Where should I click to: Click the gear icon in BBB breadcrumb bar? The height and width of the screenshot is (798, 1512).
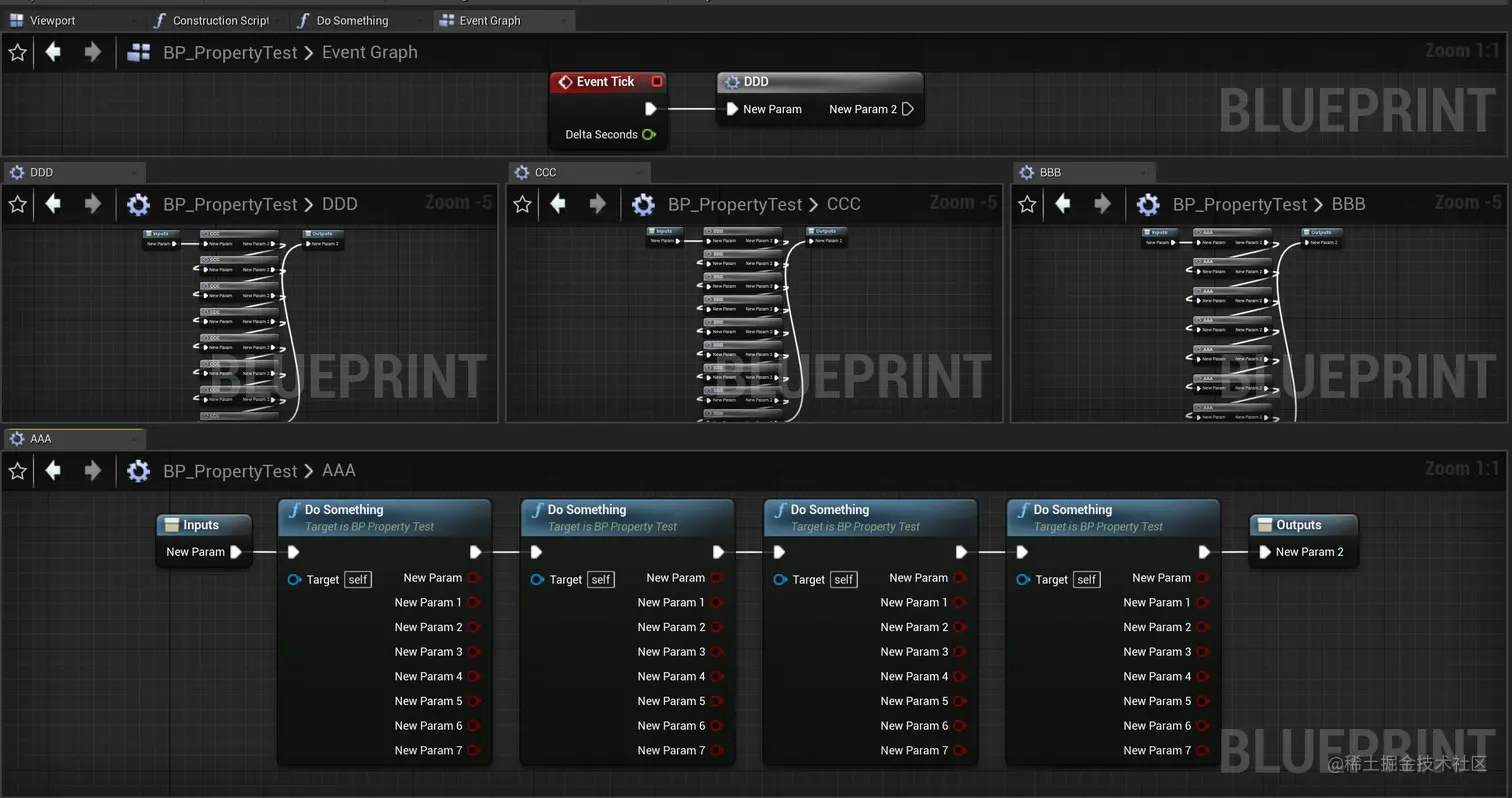click(1148, 204)
